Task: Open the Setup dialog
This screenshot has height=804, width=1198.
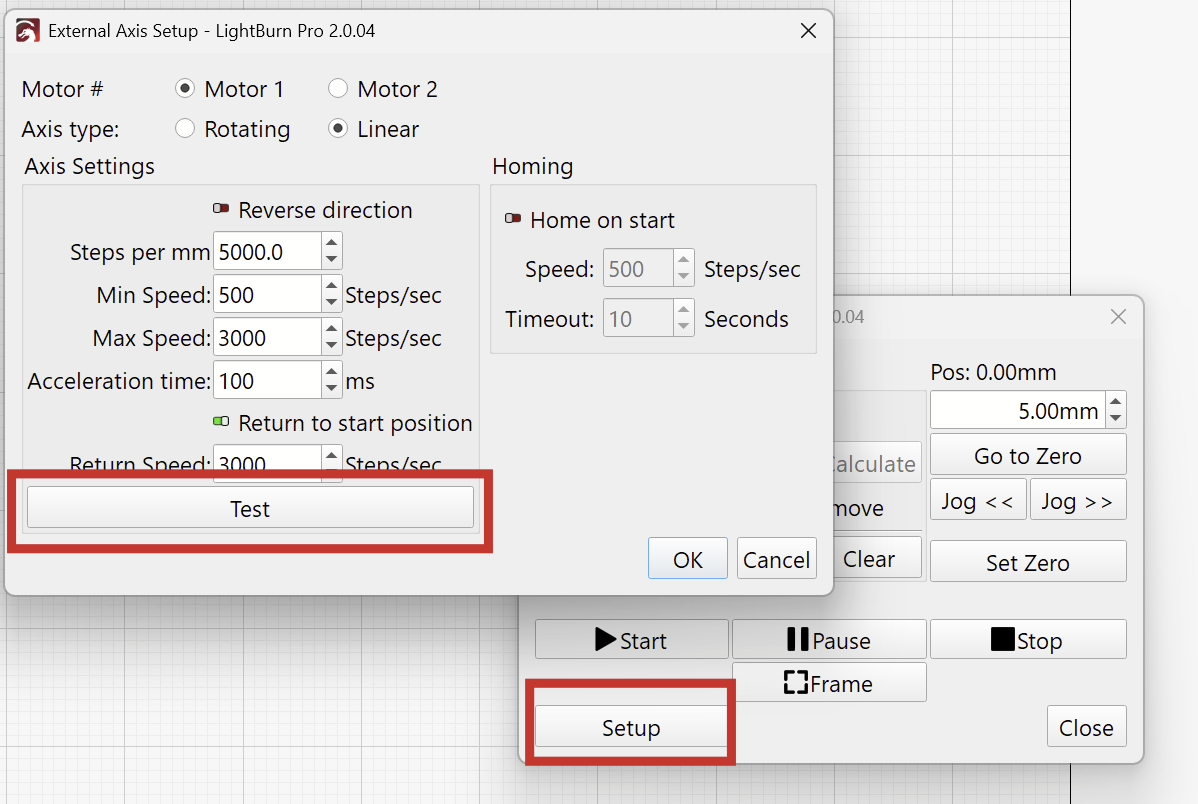Action: [630, 727]
